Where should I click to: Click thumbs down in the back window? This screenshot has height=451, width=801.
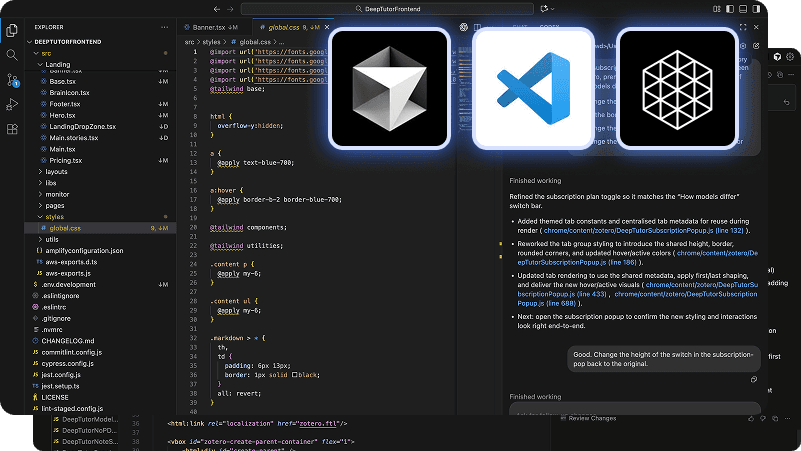click(763, 418)
